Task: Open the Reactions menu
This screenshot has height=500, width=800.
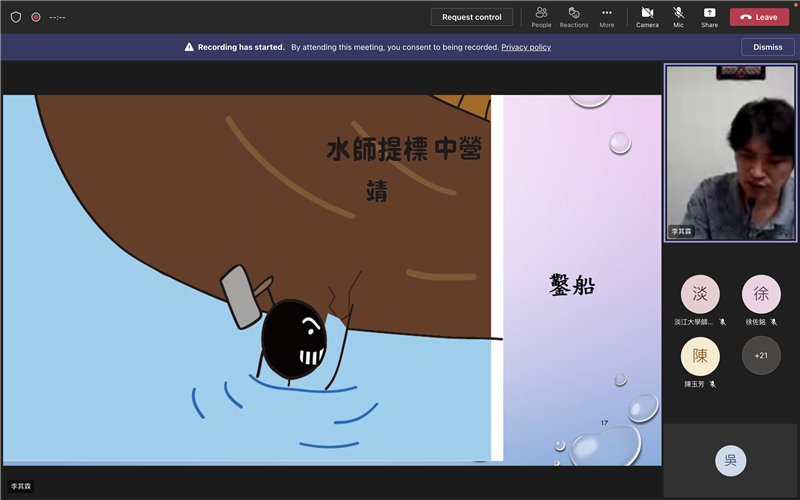Action: (x=574, y=16)
